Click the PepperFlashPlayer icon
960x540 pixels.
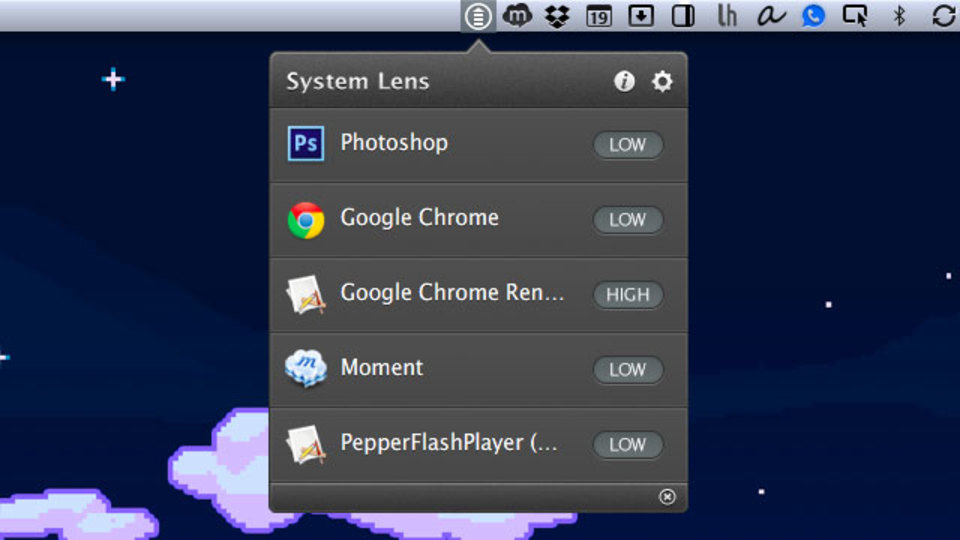coord(306,444)
